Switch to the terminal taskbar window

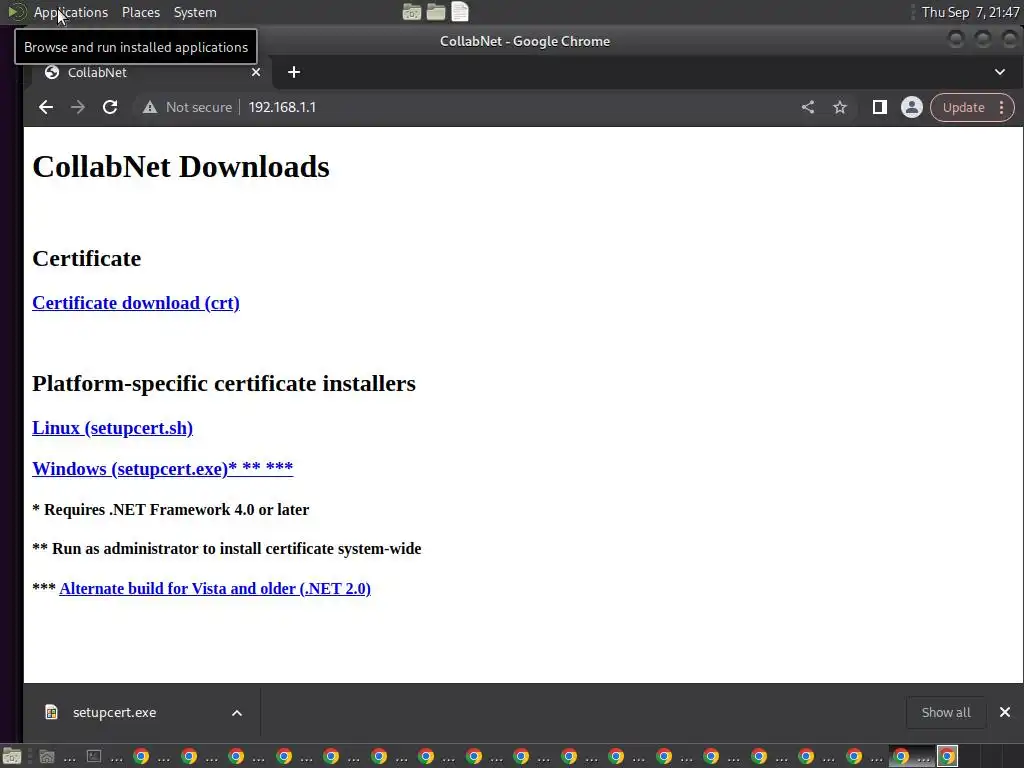pos(103,757)
